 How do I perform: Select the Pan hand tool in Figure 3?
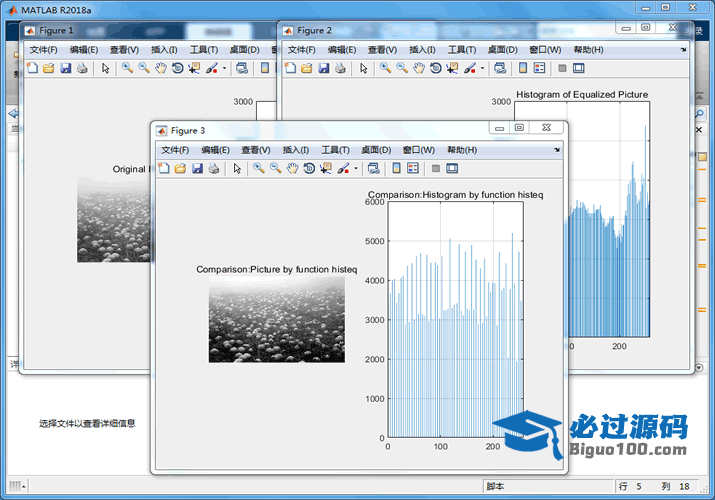coord(292,168)
